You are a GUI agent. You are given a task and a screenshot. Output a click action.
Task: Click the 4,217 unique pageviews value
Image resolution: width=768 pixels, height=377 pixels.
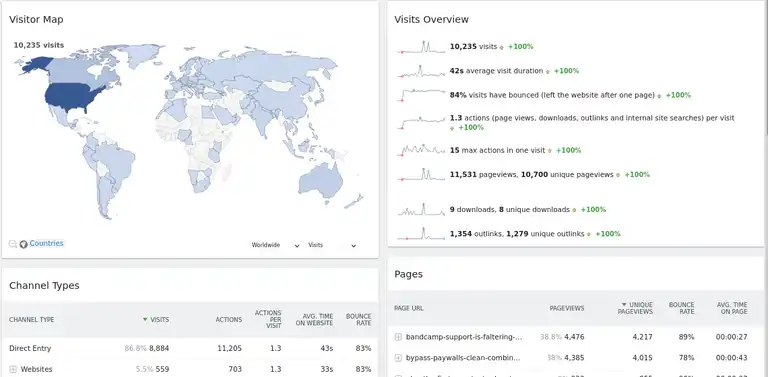click(x=643, y=337)
